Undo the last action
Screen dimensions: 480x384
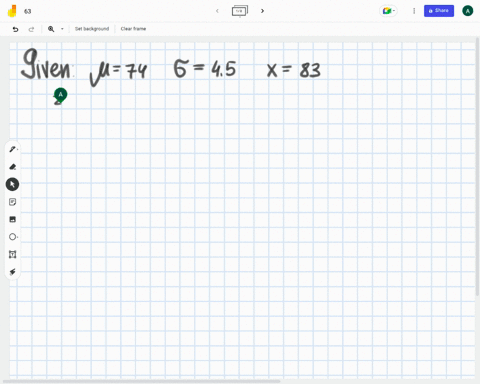[x=15, y=29]
